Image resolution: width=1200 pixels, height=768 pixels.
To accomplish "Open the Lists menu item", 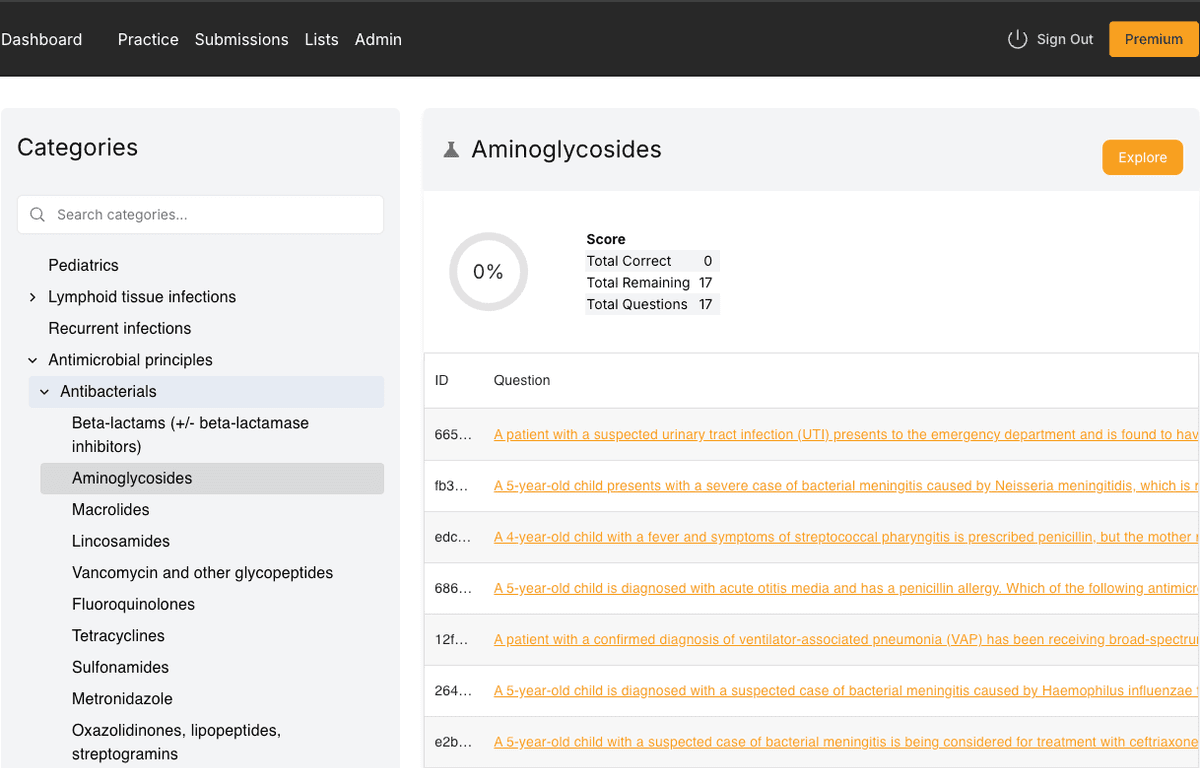I will pyautogui.click(x=321, y=39).
